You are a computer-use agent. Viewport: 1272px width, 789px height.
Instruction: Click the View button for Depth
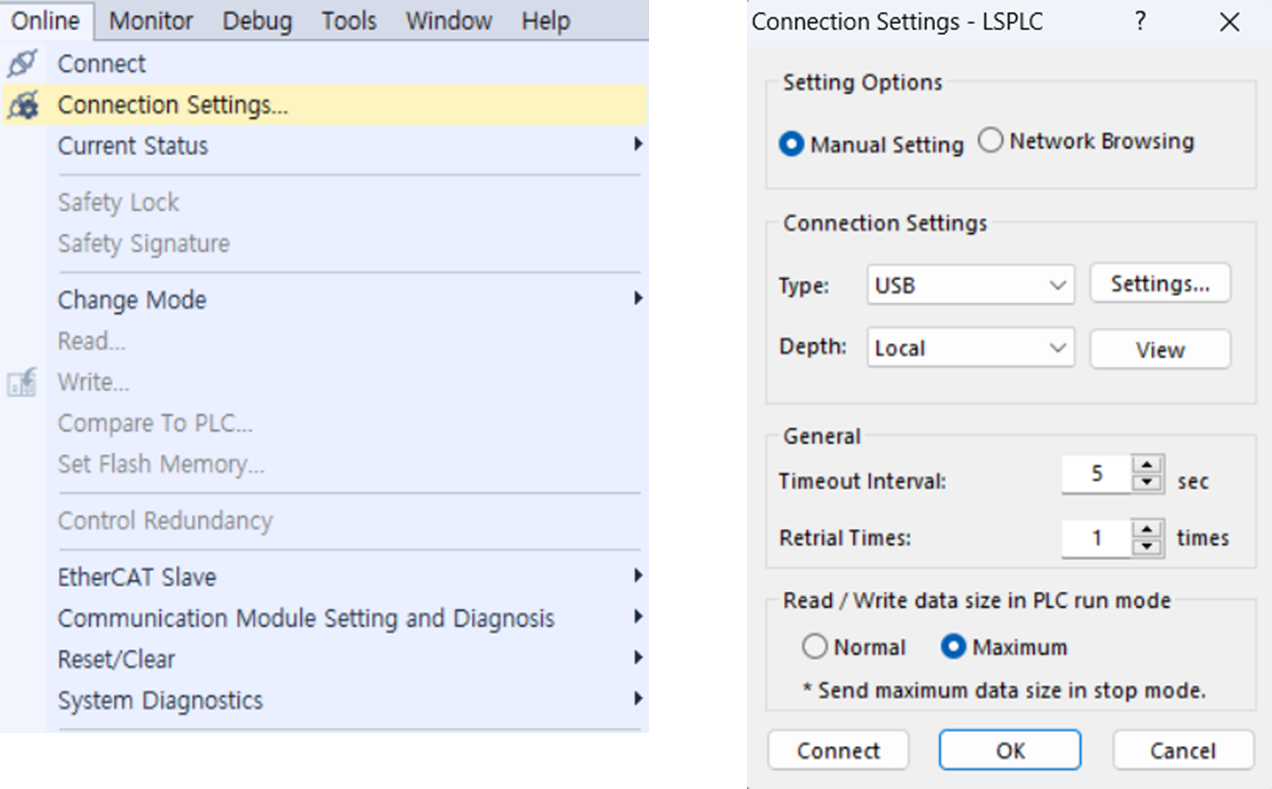1159,348
